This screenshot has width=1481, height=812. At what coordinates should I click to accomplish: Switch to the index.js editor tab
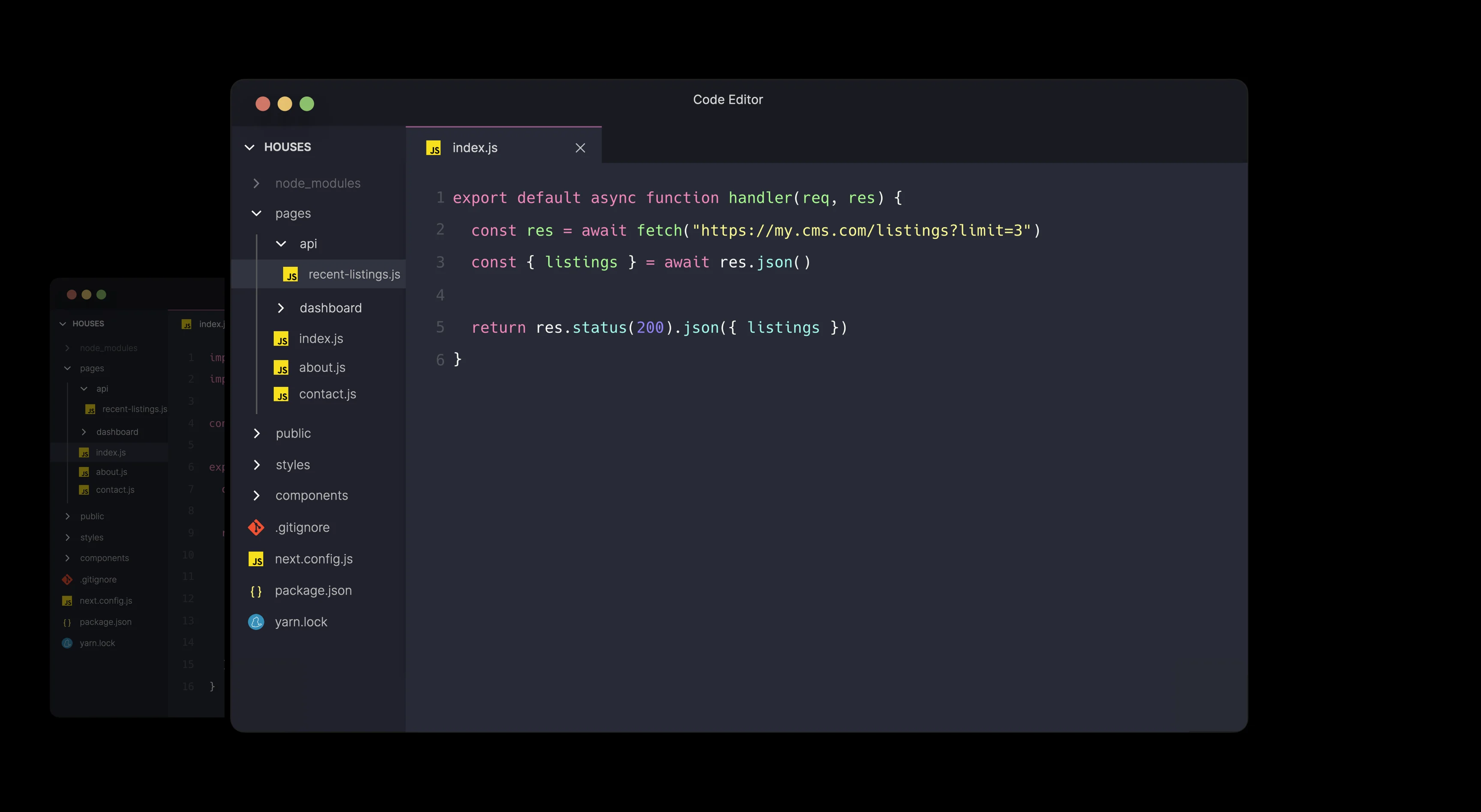(x=475, y=148)
